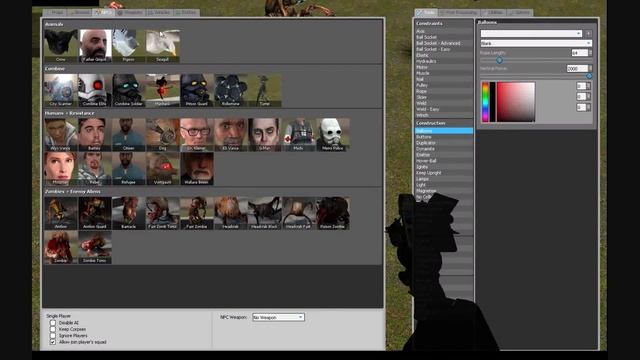
Task: Switch to the Vehicles tab
Action: pos(160,13)
